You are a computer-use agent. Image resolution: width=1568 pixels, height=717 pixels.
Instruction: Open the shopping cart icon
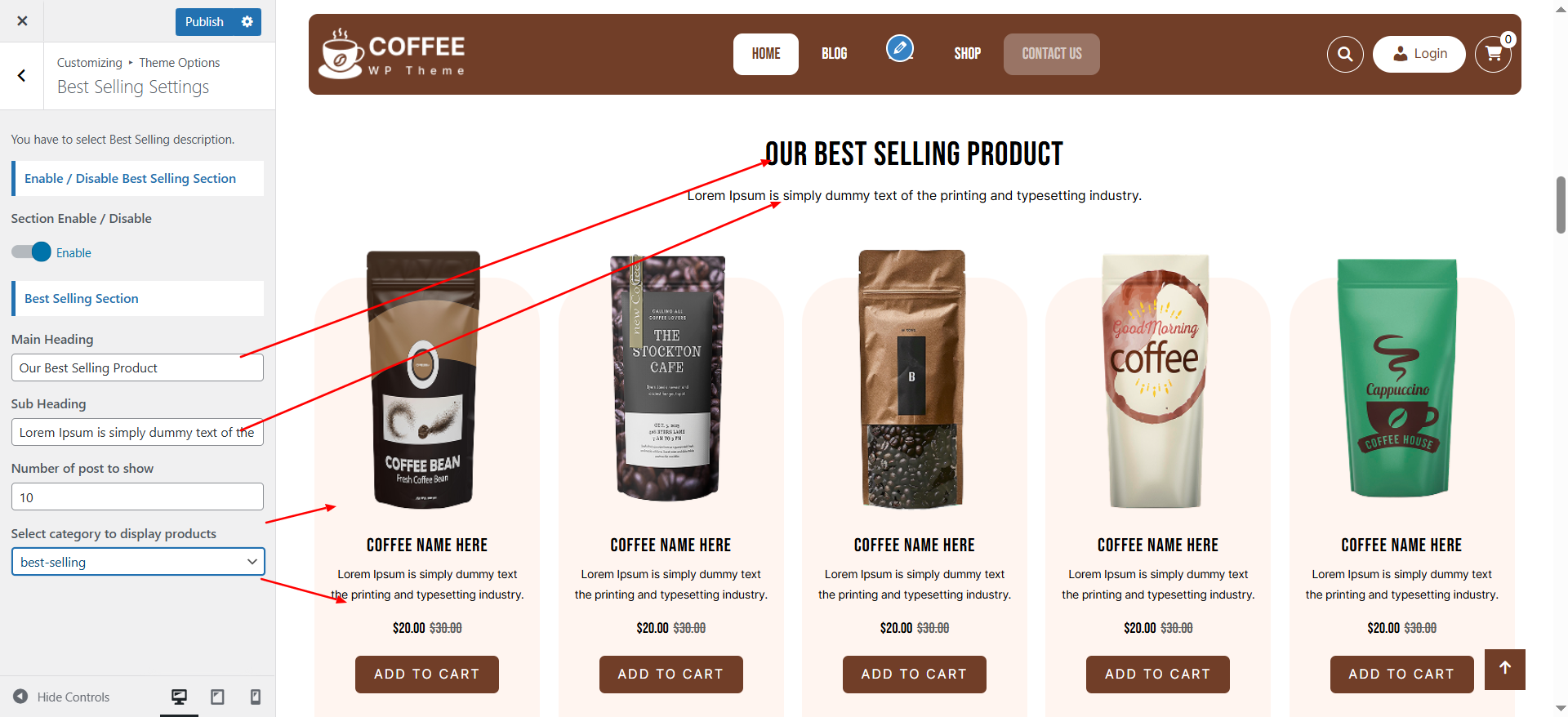point(1493,54)
